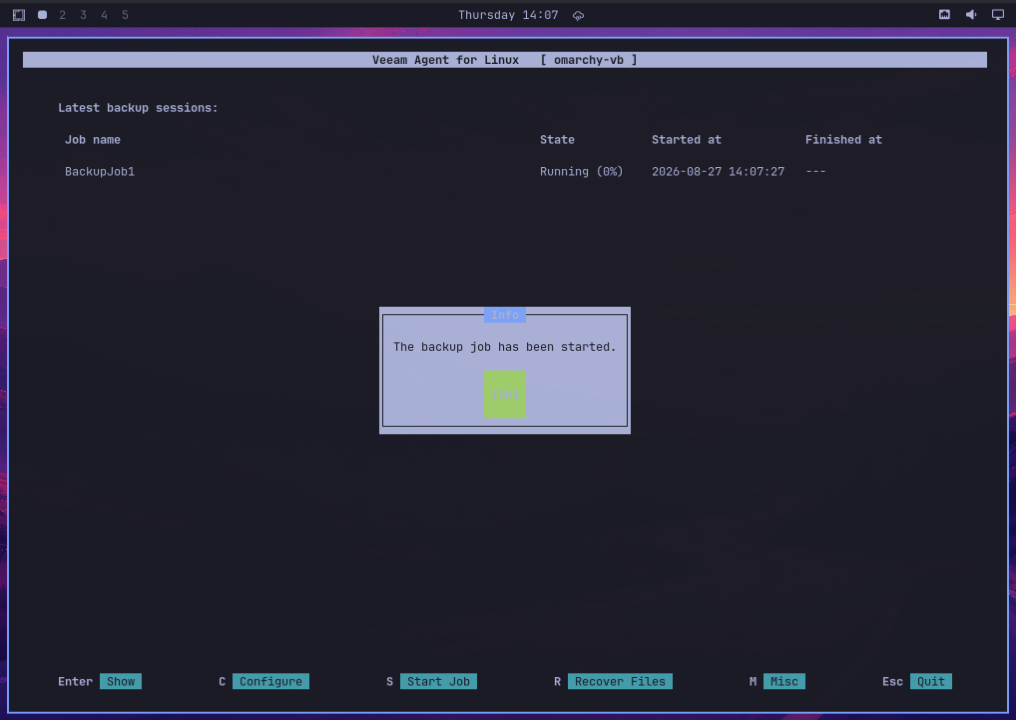Open the Configure option
1016x720 pixels.
pyautogui.click(x=271, y=681)
